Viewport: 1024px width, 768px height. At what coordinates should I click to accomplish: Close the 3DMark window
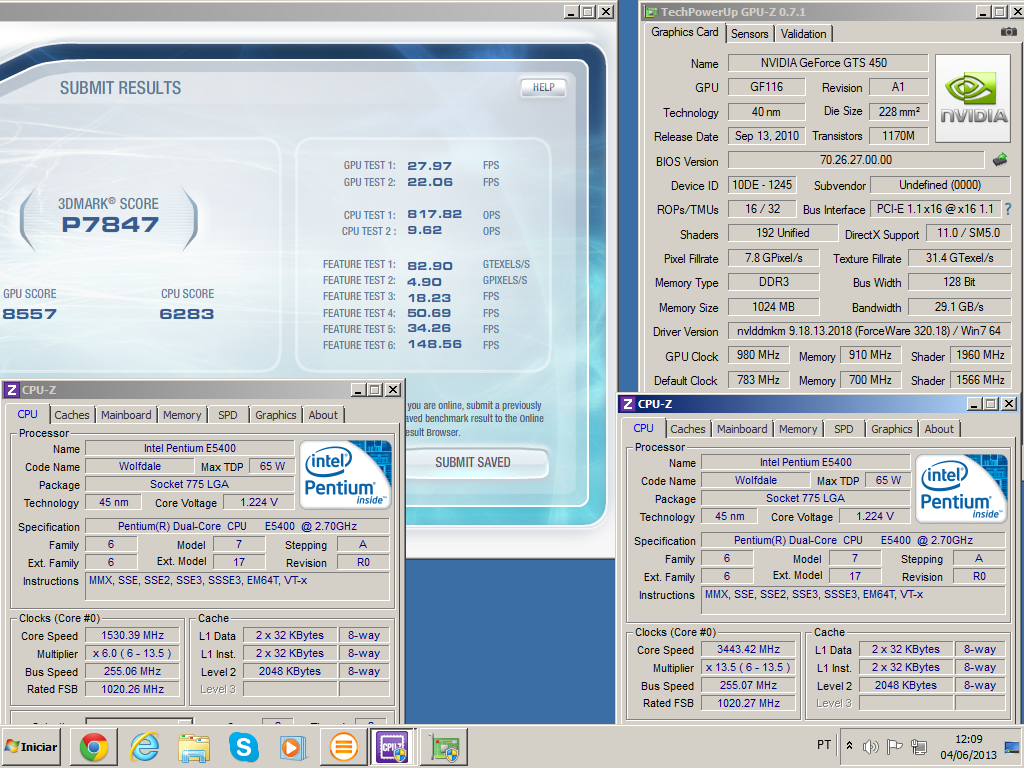pos(606,12)
